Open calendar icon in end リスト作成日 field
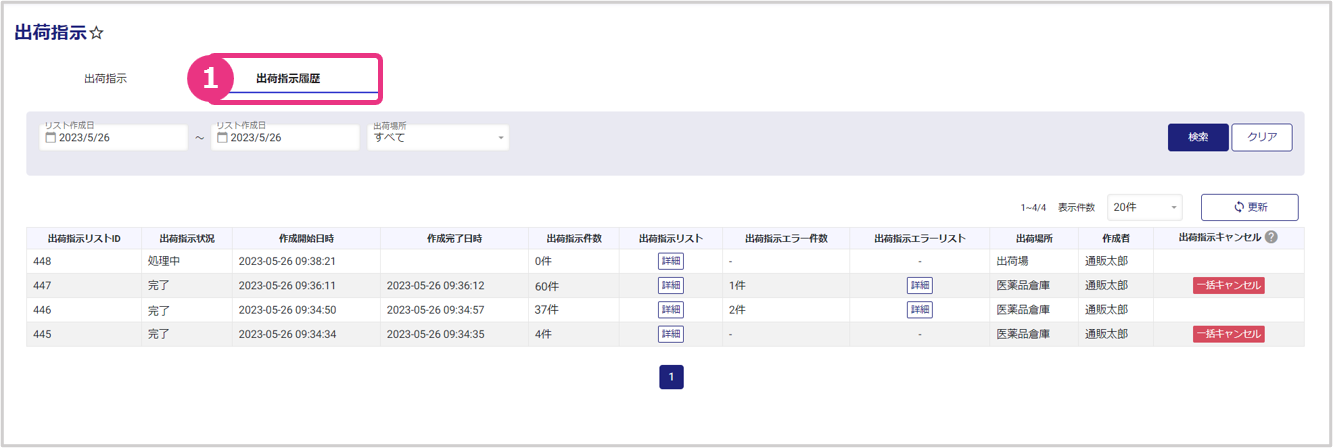1333x448 pixels. point(223,138)
